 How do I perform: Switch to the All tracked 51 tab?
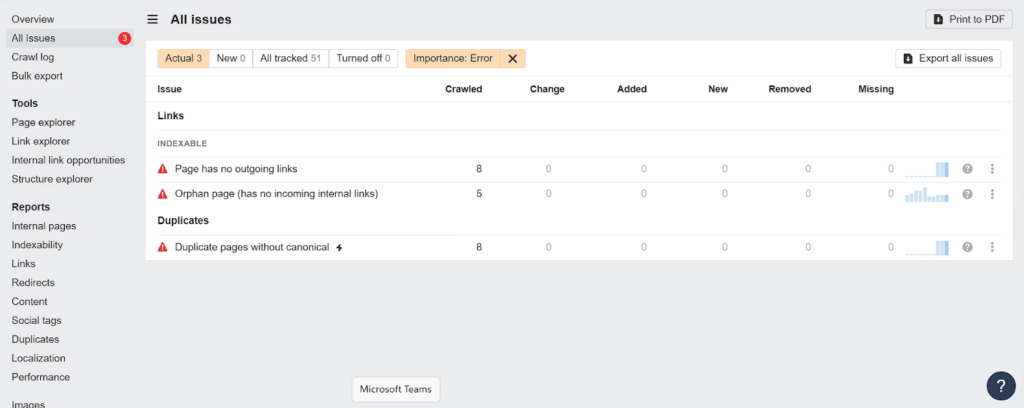pyautogui.click(x=290, y=59)
